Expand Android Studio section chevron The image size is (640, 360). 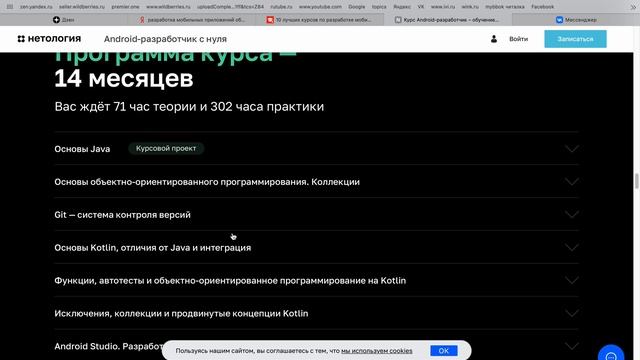click(x=572, y=346)
